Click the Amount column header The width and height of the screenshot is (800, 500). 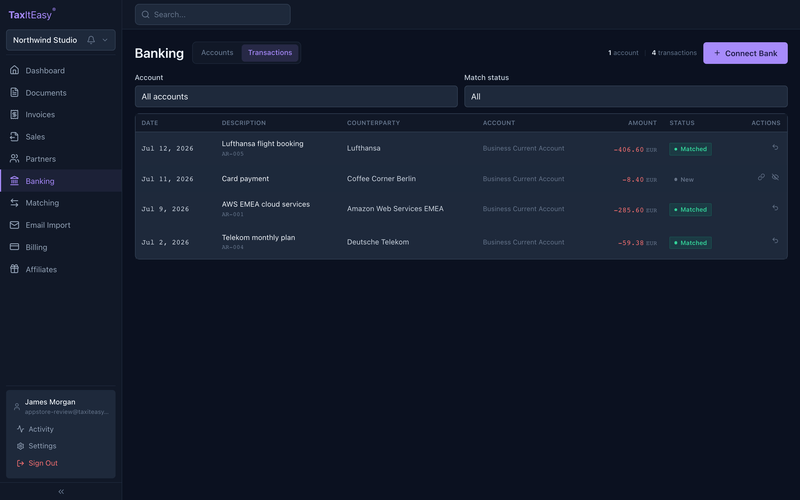point(642,123)
